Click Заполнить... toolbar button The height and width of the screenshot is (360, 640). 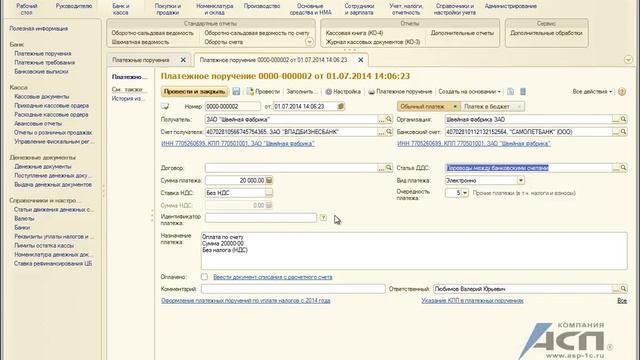302,91
